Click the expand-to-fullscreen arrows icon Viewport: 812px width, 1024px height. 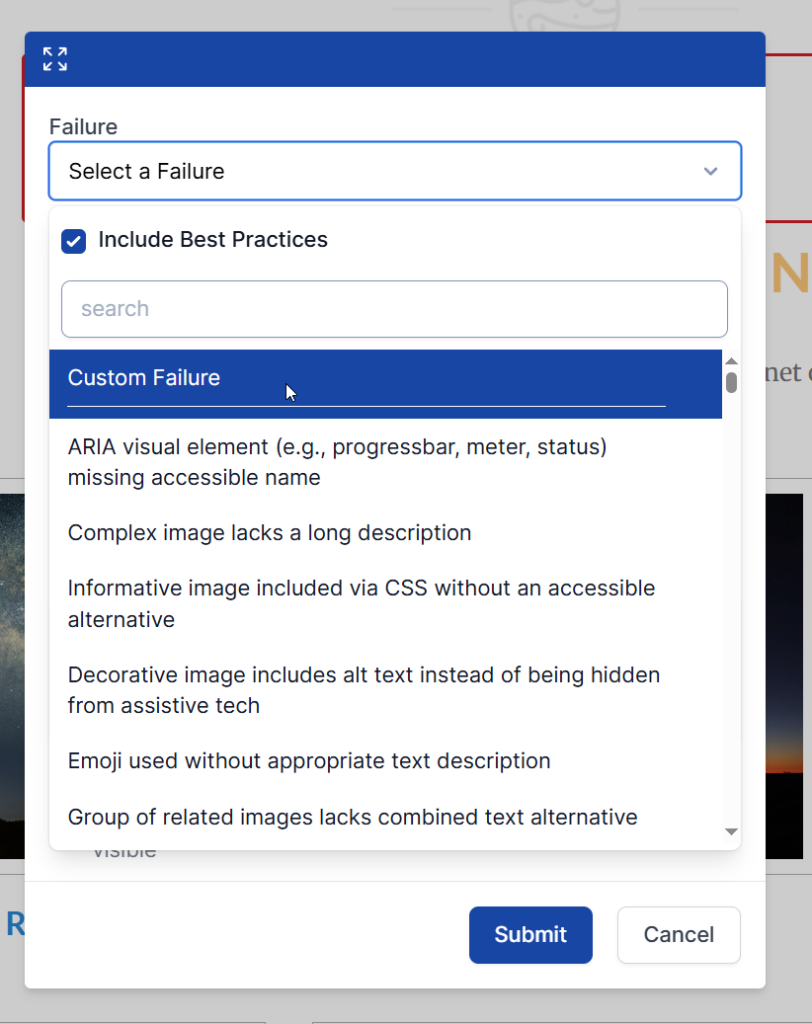(x=54, y=58)
